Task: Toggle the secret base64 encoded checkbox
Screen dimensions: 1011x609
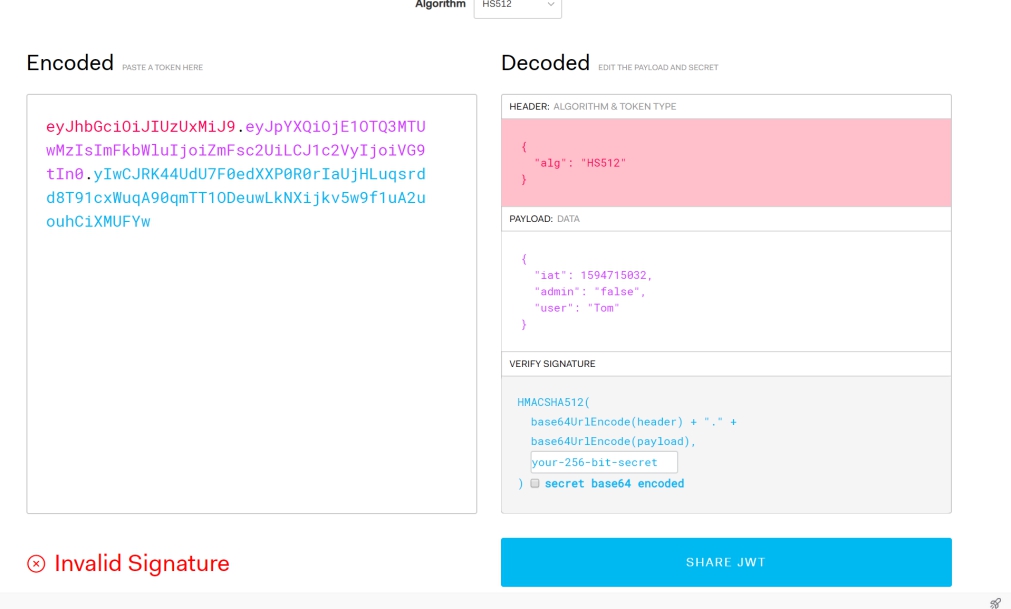Action: [535, 483]
